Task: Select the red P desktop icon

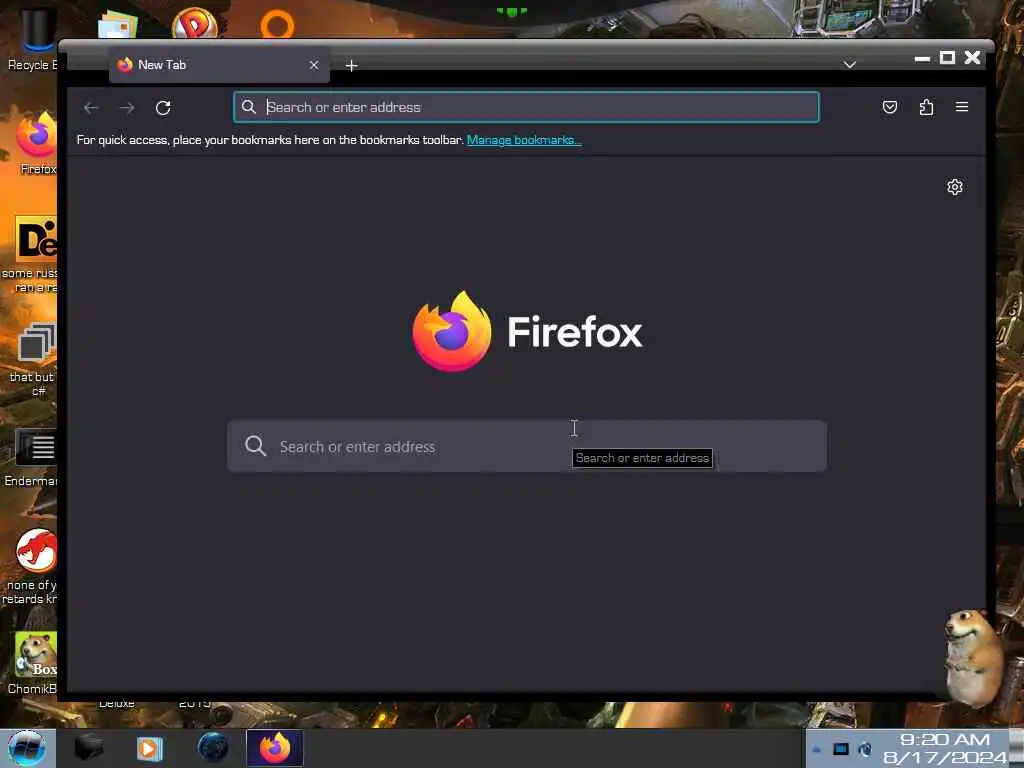Action: coord(195,24)
